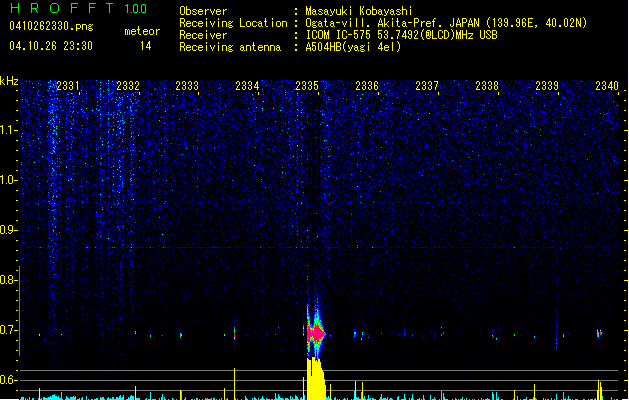Click the 'meteor' label
Screen dimensions: 629x400
(142, 31)
